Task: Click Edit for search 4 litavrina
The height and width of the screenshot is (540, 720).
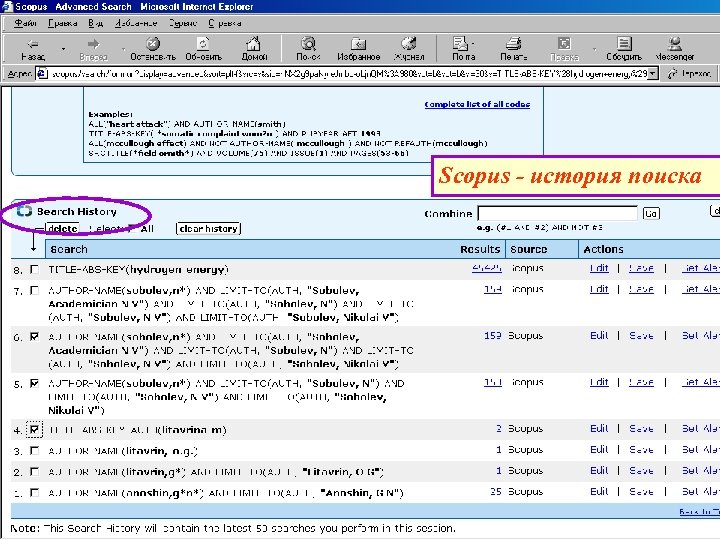Action: 599,428
